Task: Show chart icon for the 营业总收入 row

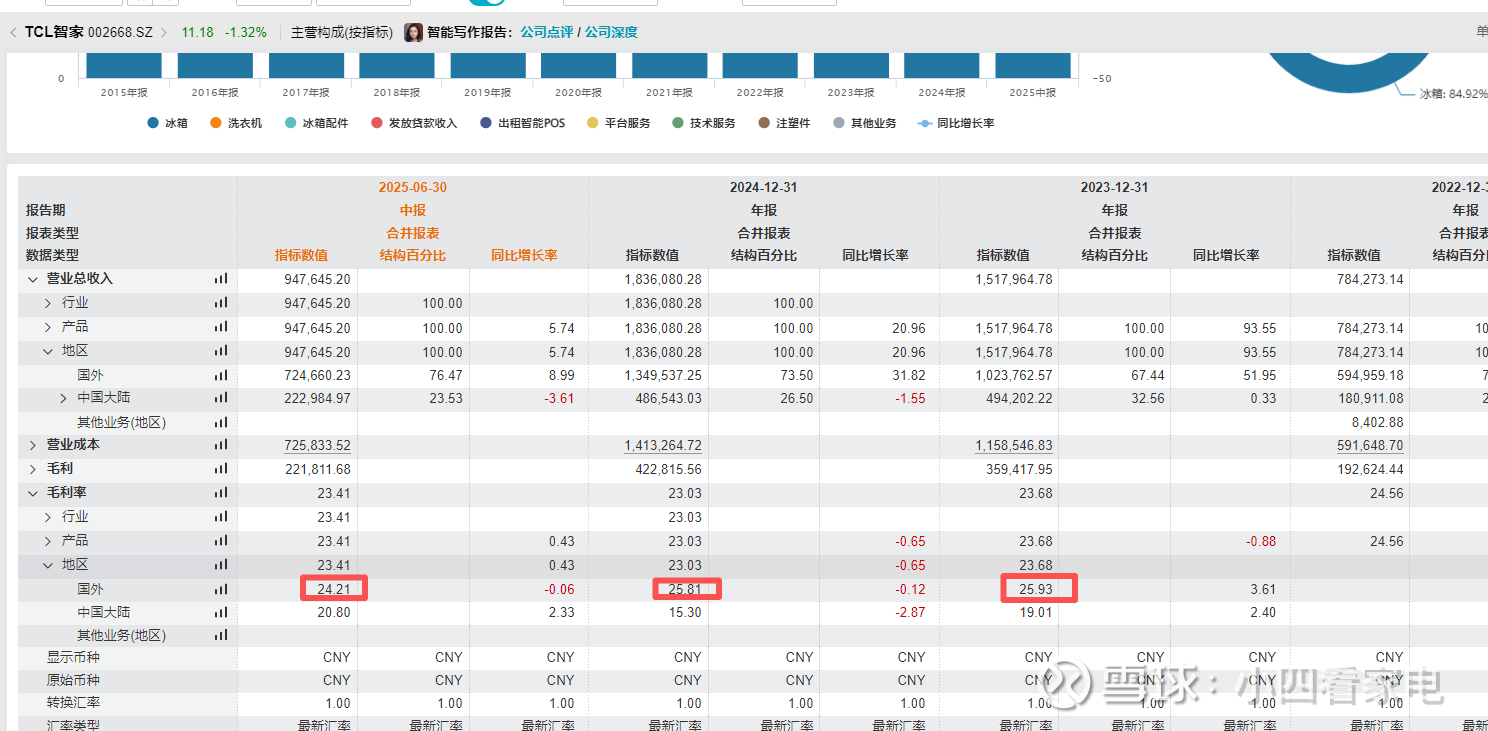Action: (221, 279)
